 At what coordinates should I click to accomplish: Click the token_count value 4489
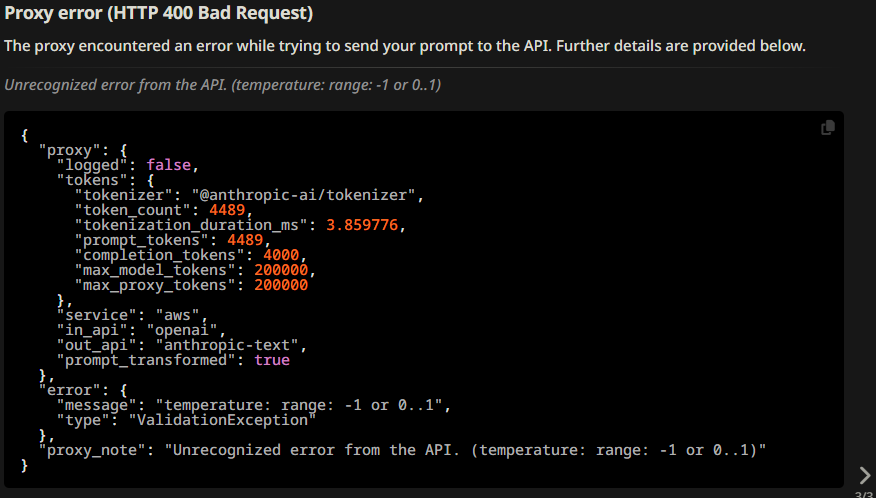[227, 210]
